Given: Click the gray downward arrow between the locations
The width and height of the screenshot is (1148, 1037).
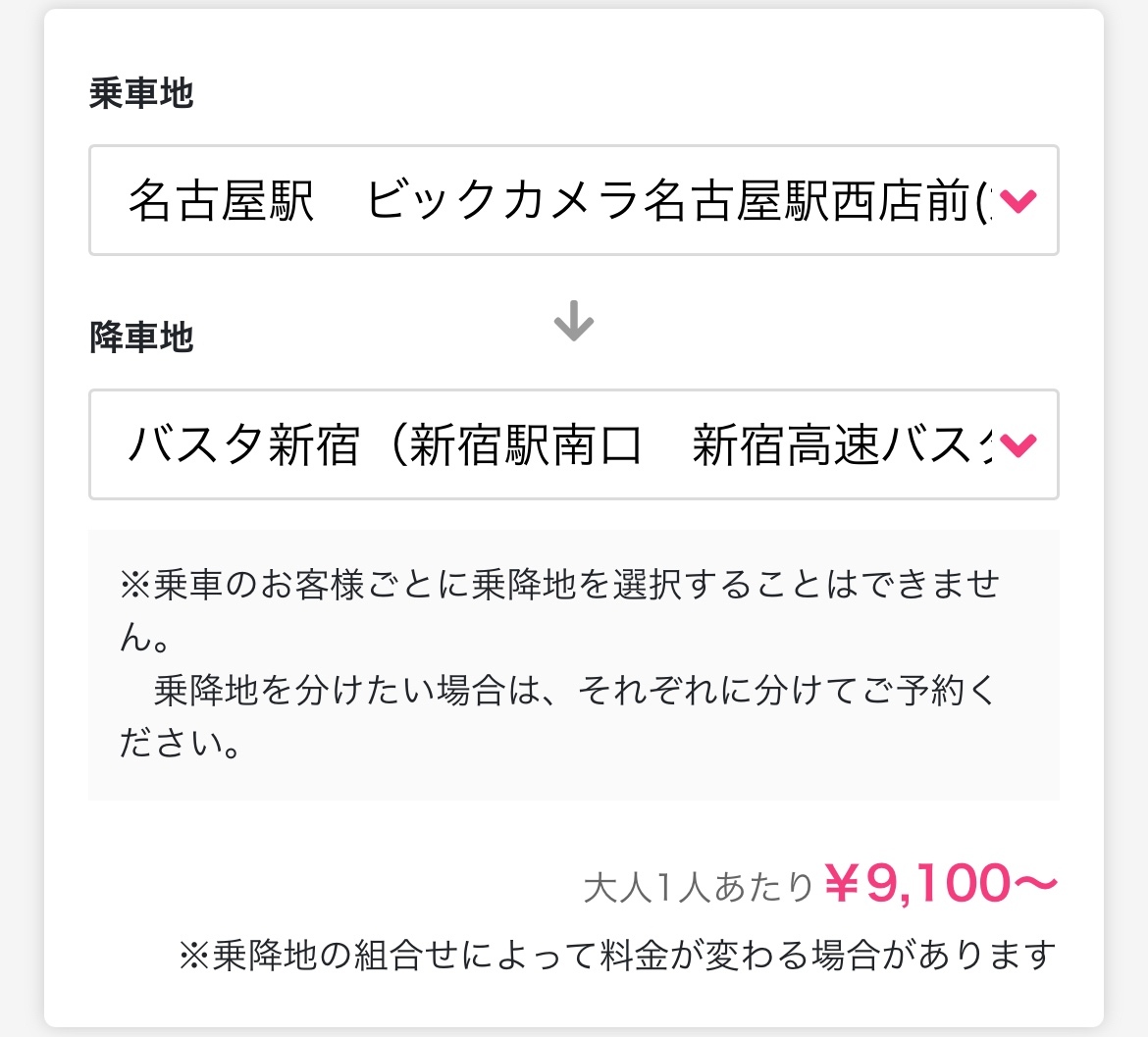Looking at the screenshot, I should (x=573, y=321).
